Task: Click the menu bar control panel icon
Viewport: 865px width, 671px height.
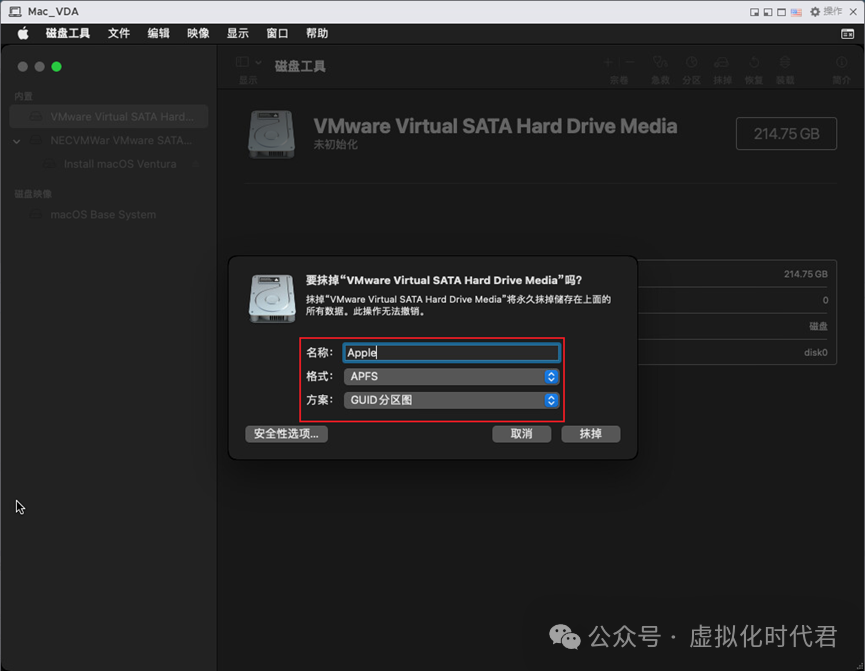Action: point(847,34)
